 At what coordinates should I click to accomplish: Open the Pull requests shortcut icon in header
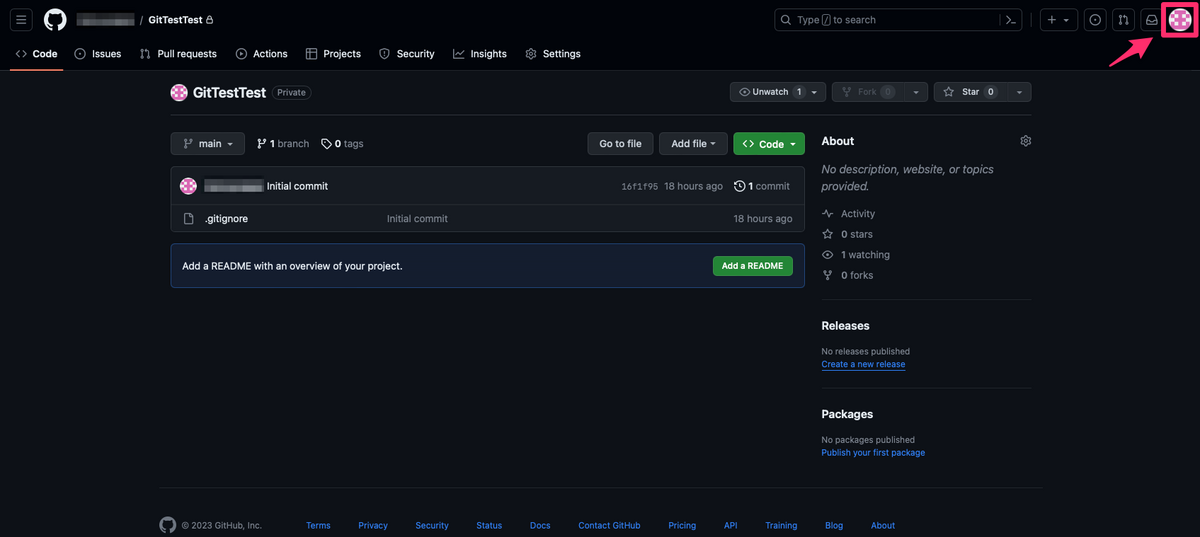point(1124,20)
